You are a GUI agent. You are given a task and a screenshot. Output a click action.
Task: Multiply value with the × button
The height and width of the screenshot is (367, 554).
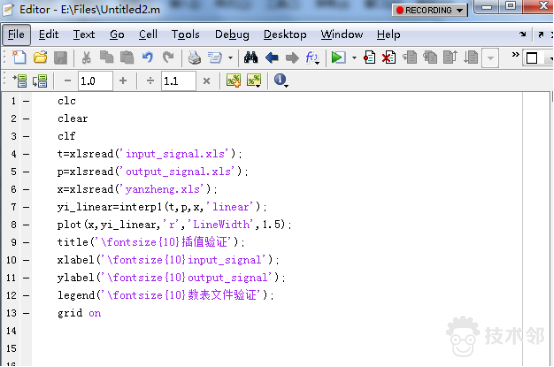coord(206,81)
